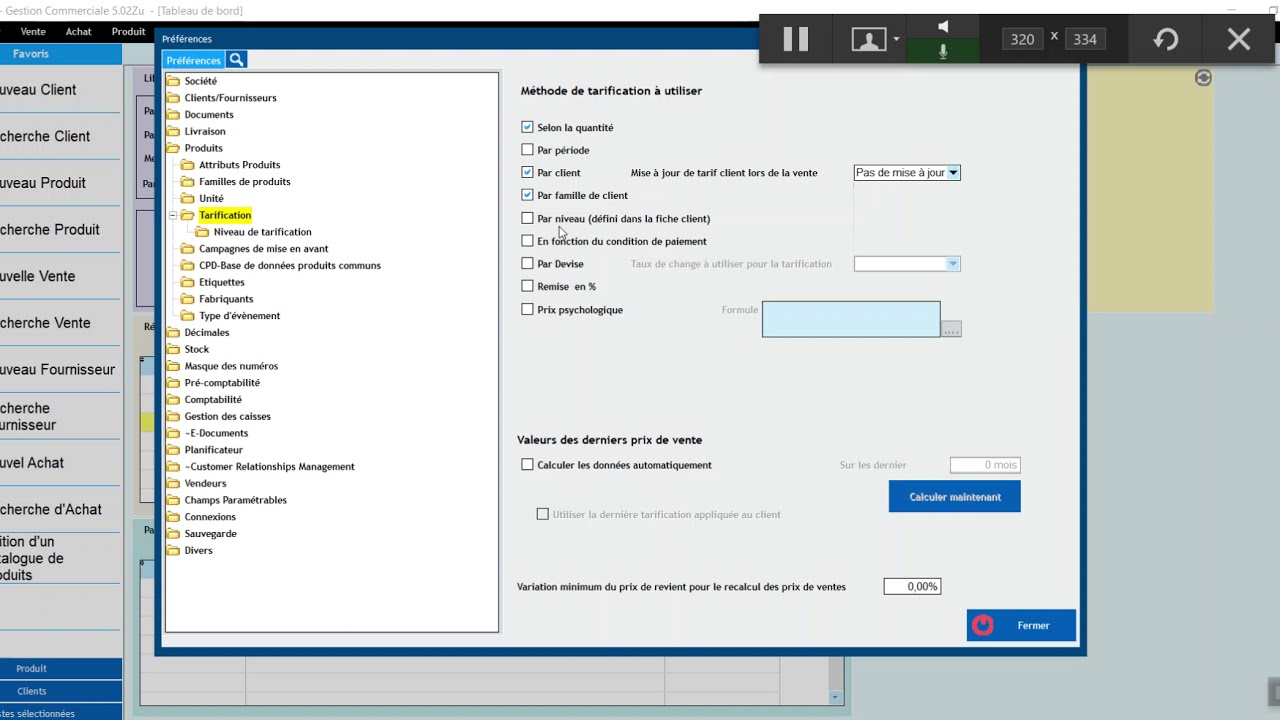Click the search magnifier icon beside Préférences
This screenshot has width=1280, height=720.
pos(236,60)
